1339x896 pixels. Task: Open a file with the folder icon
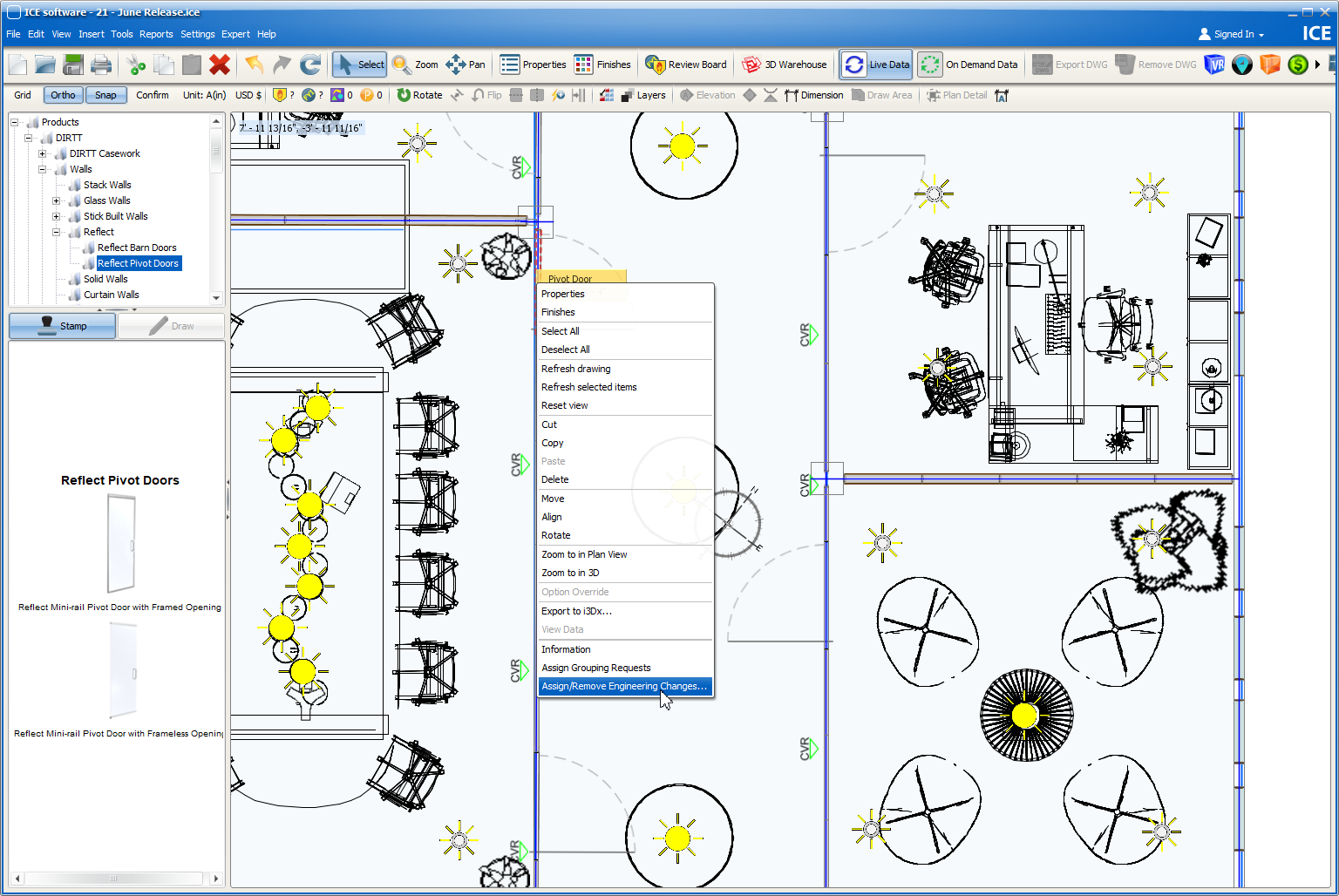(45, 64)
